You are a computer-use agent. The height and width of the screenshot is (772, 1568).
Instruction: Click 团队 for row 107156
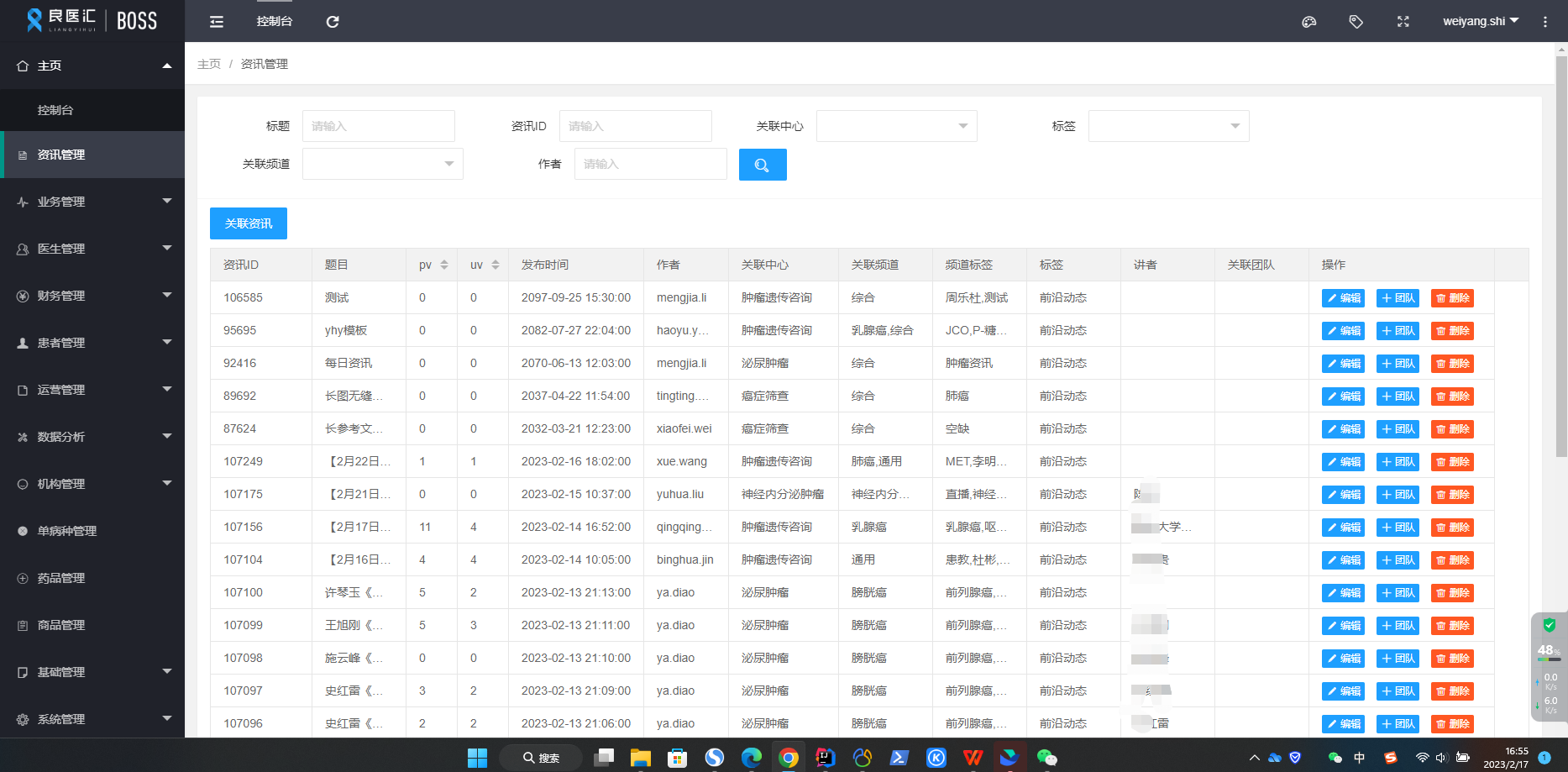[x=1398, y=528]
